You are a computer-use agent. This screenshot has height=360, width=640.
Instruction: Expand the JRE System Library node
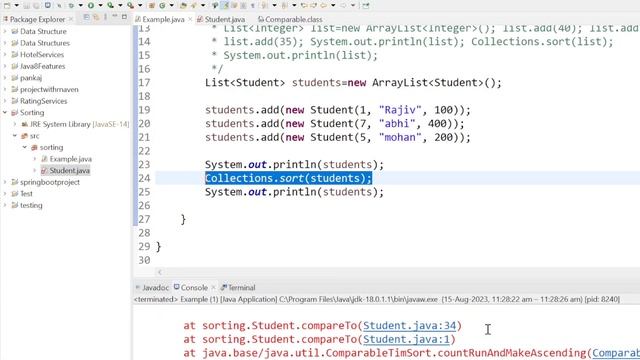[15, 124]
